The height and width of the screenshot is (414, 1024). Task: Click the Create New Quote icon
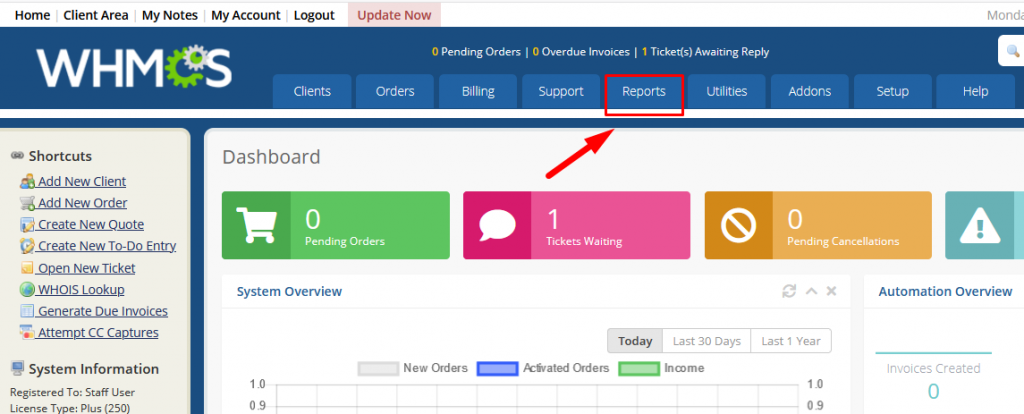(27, 225)
